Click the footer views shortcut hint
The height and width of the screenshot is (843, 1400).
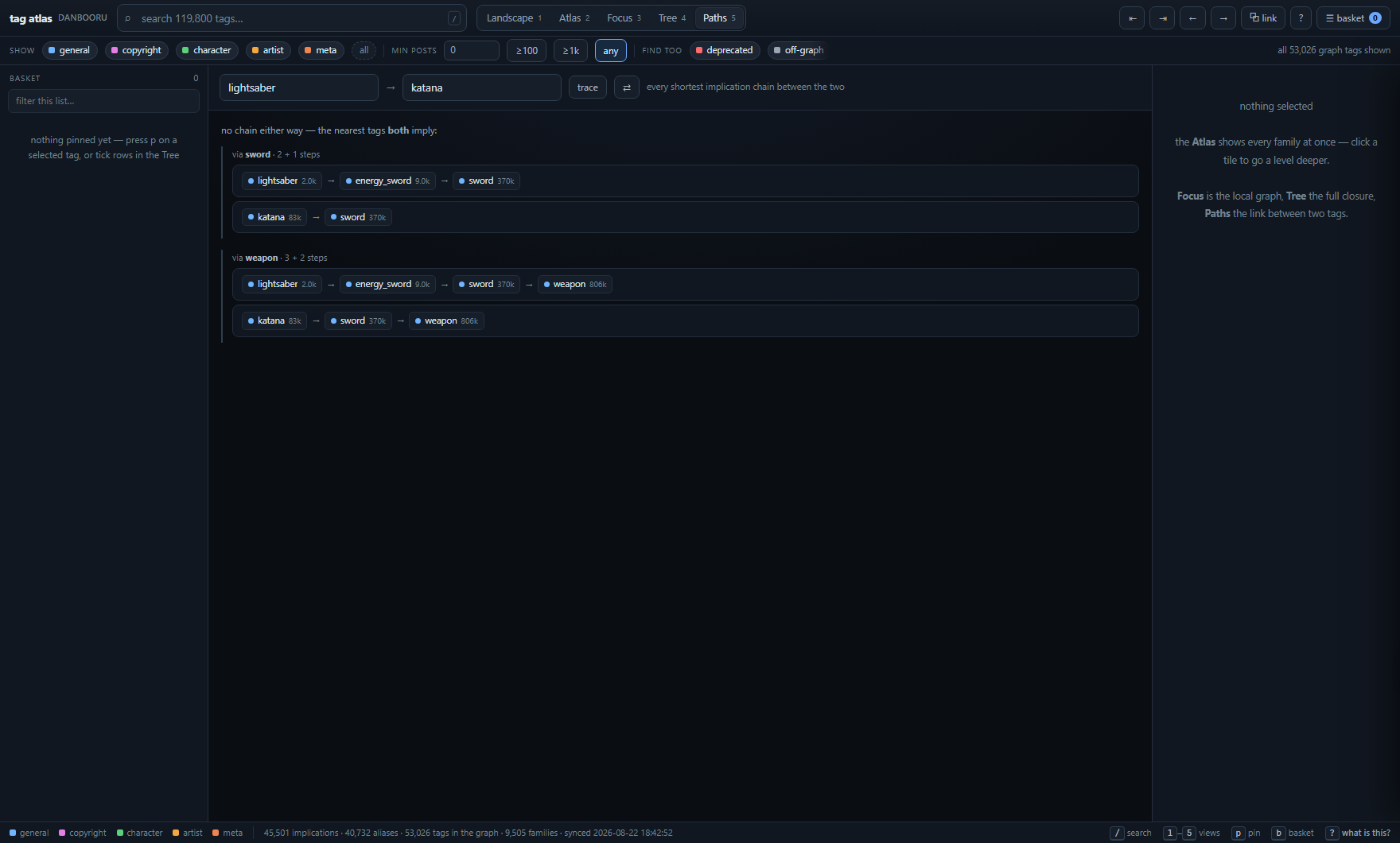pyautogui.click(x=1192, y=833)
